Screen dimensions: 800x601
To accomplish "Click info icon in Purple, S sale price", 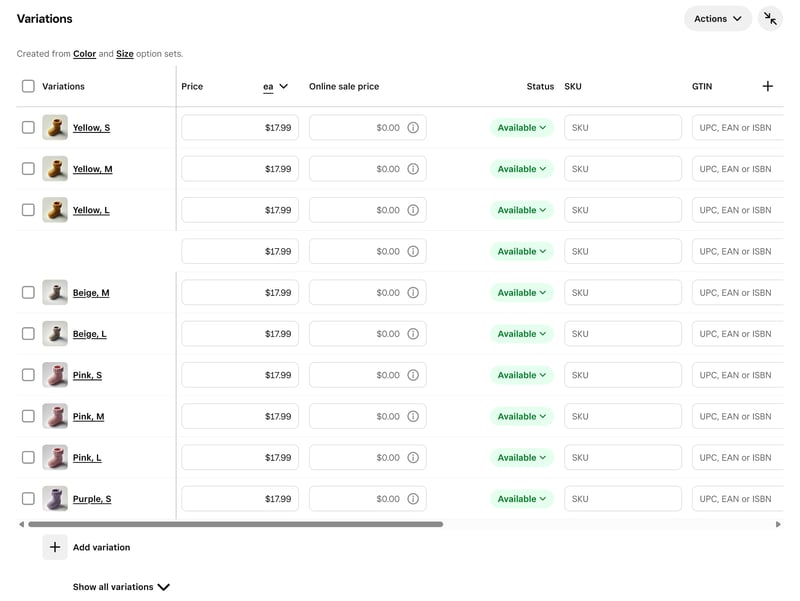I will [x=413, y=499].
